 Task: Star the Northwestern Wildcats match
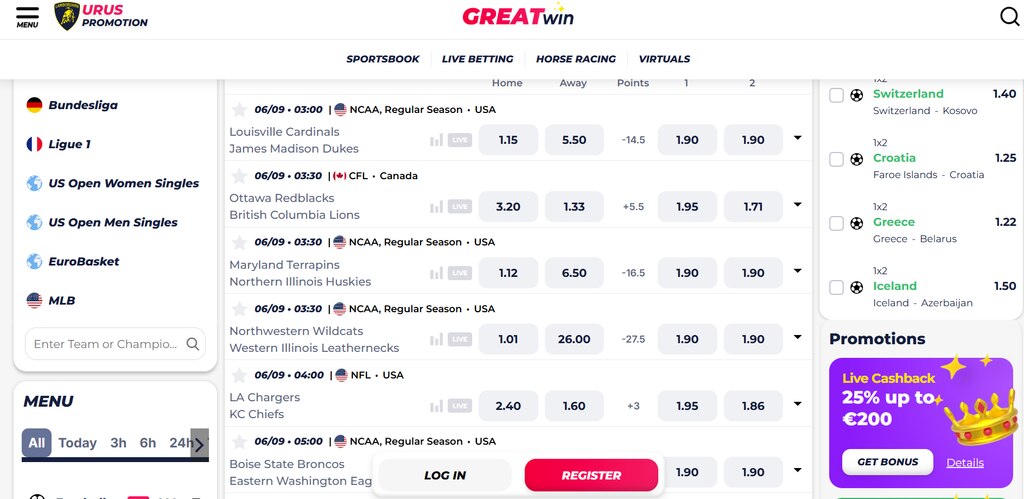click(x=240, y=309)
